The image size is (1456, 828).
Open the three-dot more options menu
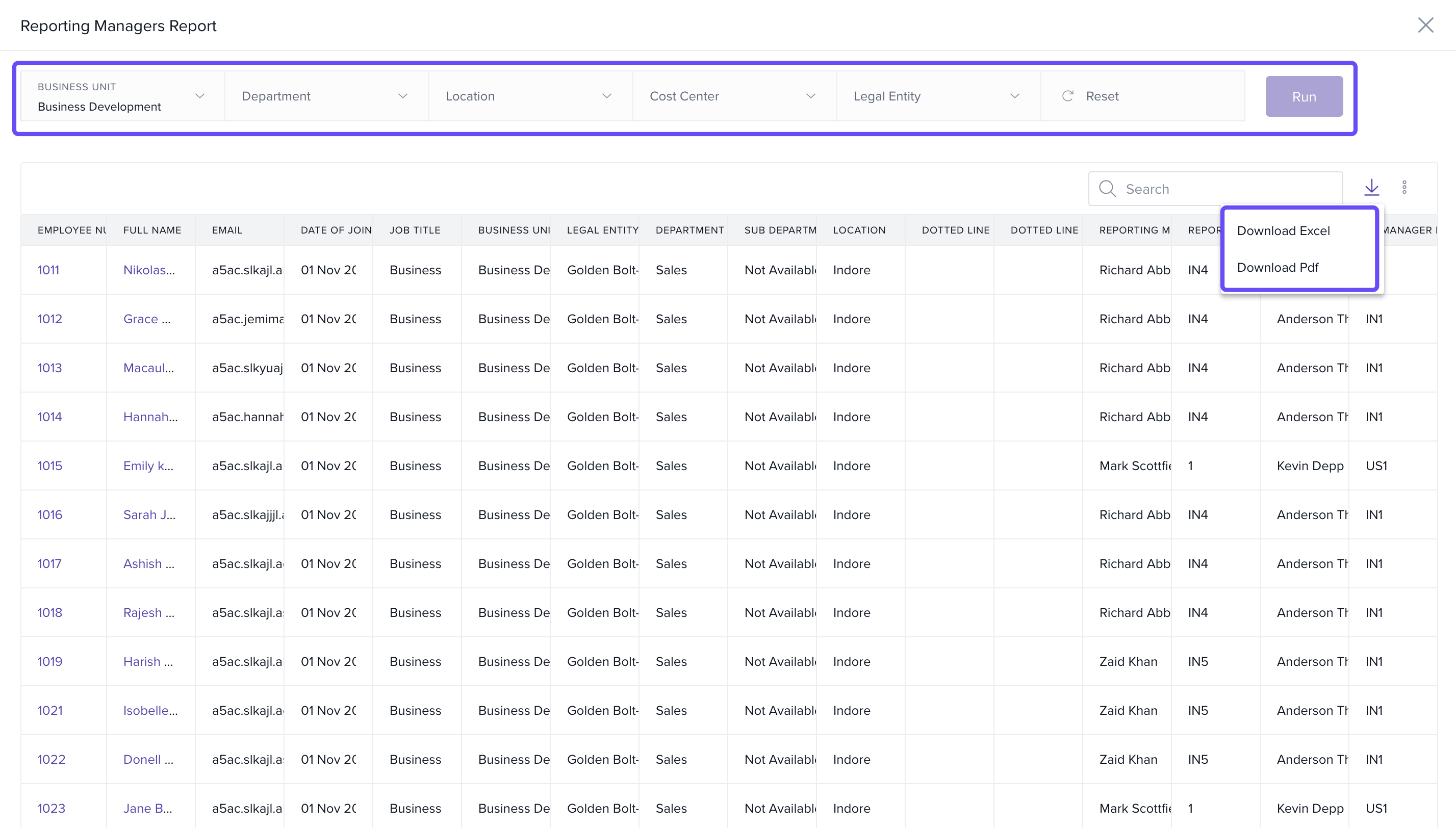click(1403, 188)
